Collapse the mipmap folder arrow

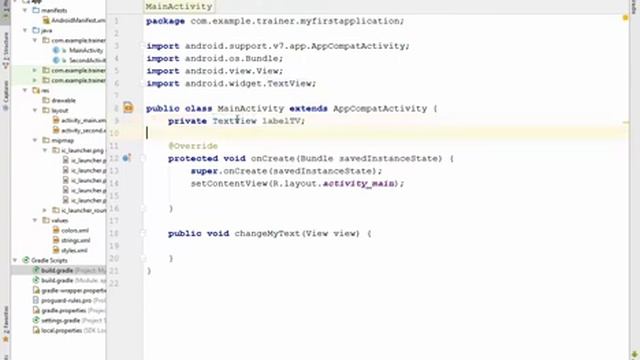(35, 140)
